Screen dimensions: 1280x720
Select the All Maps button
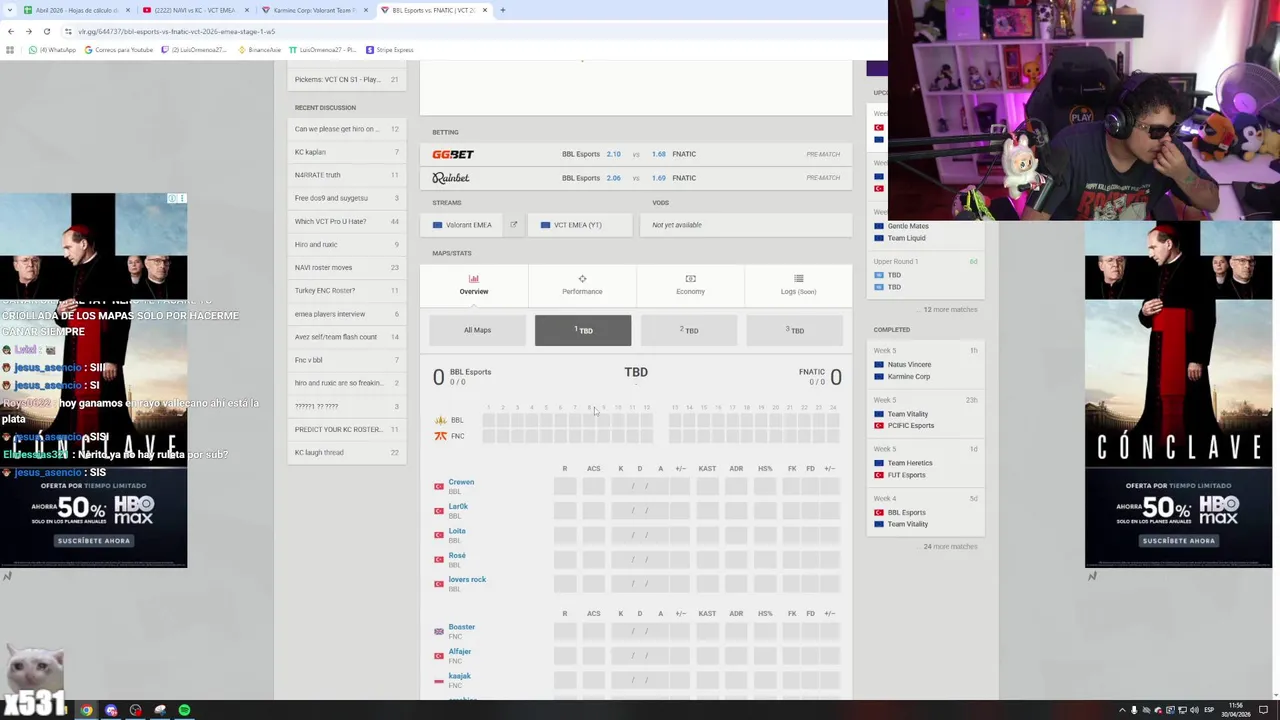coord(477,330)
